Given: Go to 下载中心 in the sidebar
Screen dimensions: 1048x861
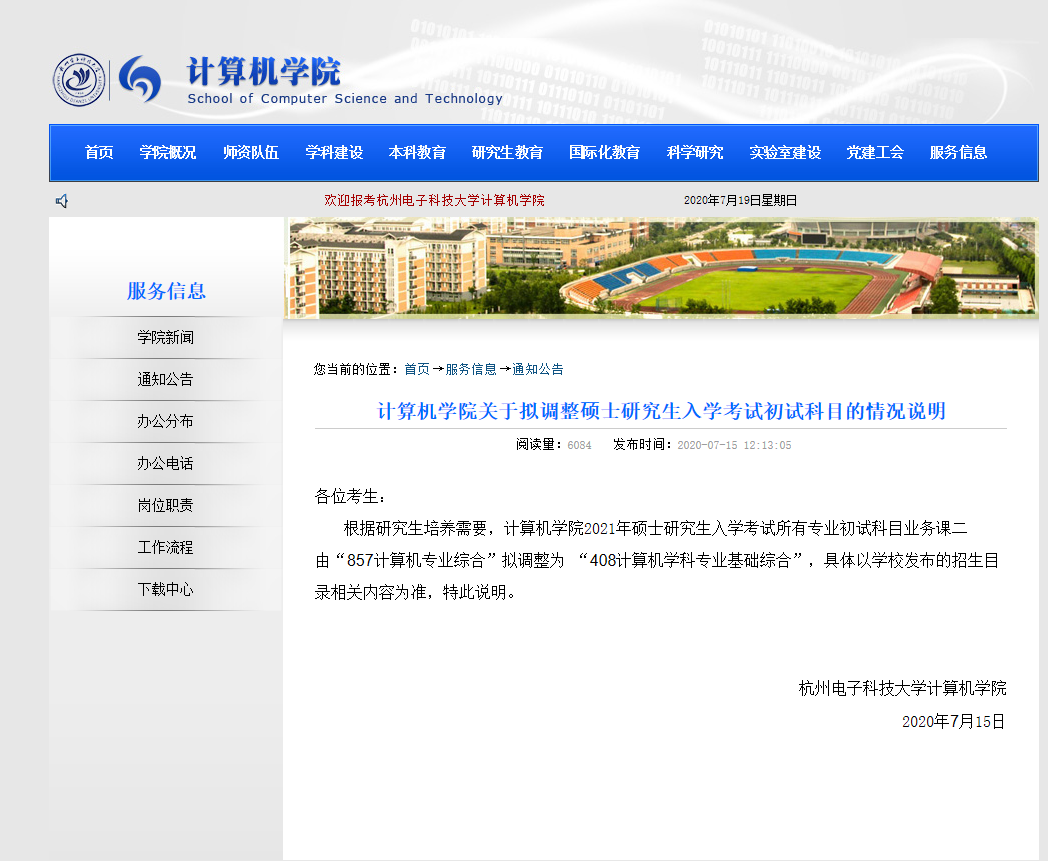Looking at the screenshot, I should point(166,590).
